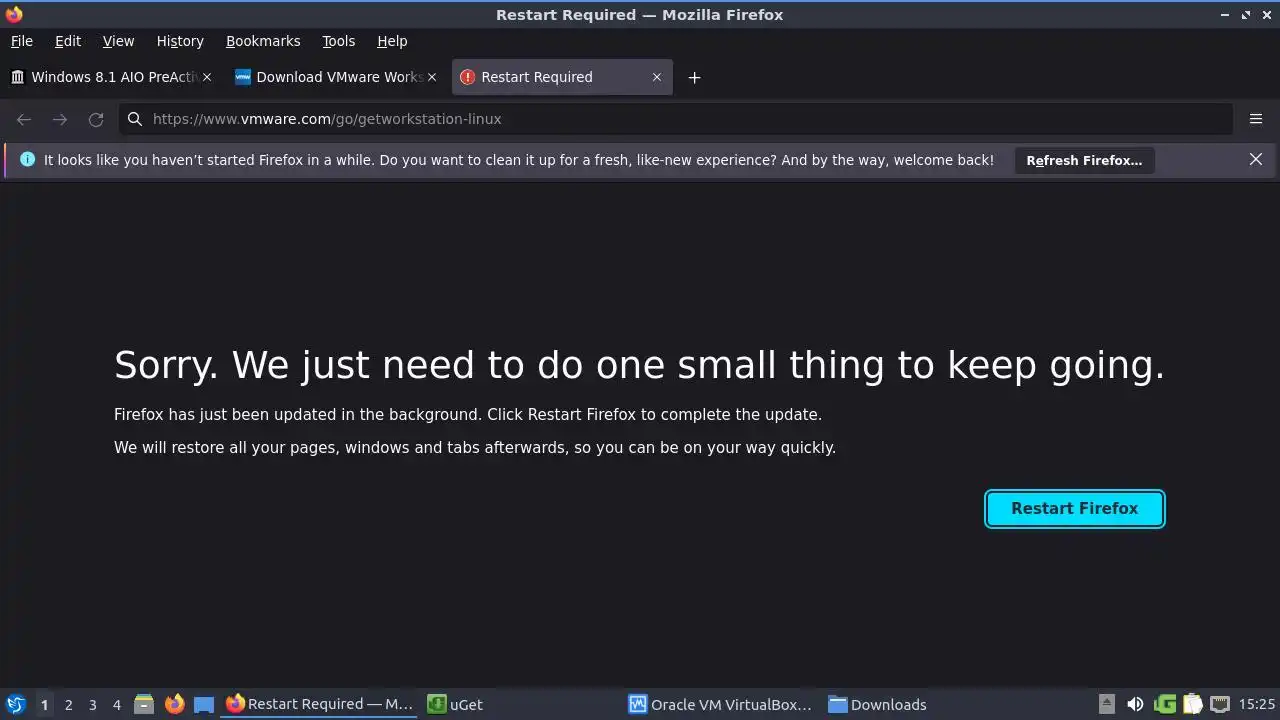The image size is (1280, 720).
Task: Click the uGet tray icon
Action: point(1164,704)
